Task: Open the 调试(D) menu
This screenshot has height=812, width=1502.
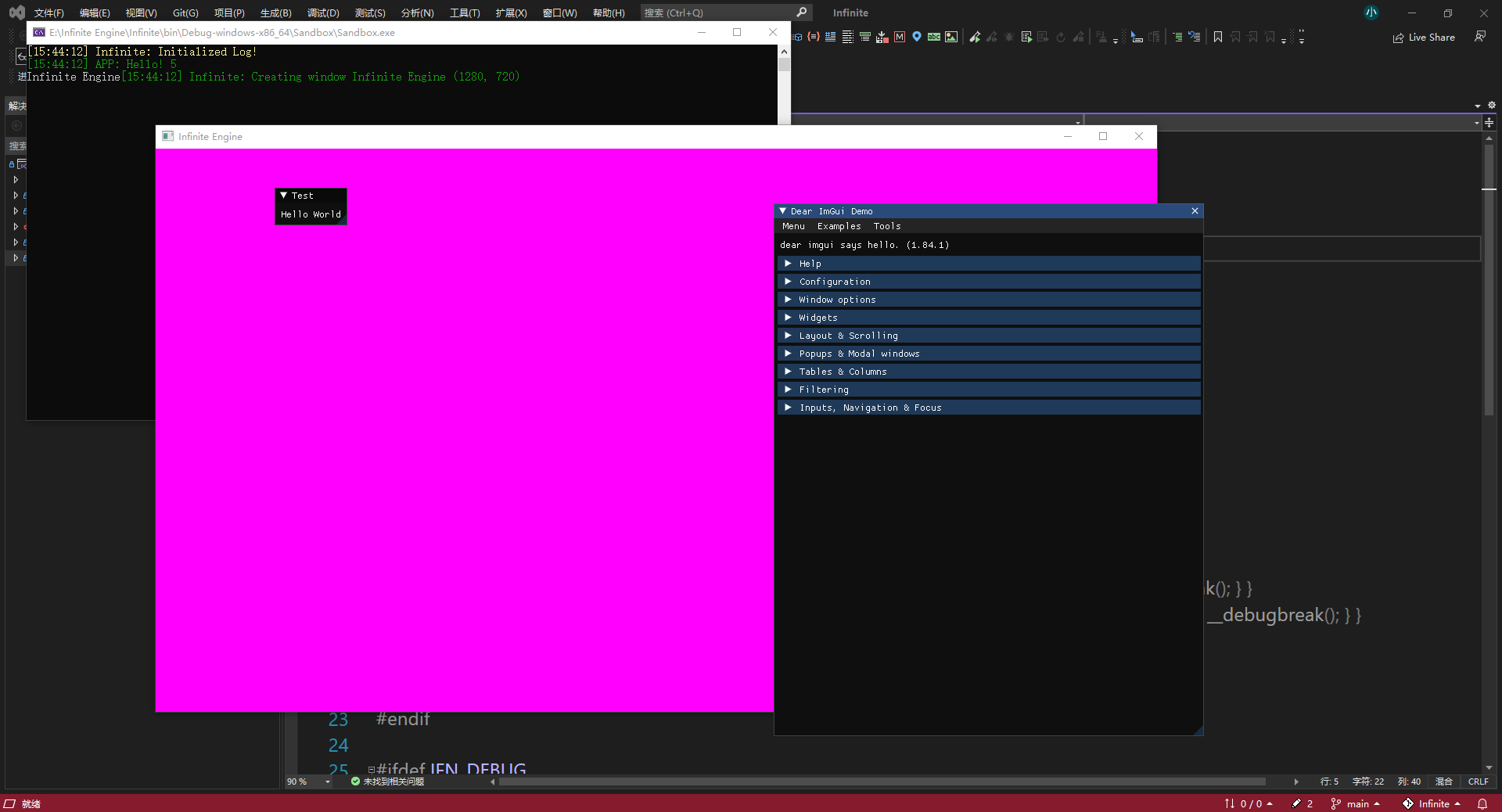Action: pyautogui.click(x=323, y=13)
